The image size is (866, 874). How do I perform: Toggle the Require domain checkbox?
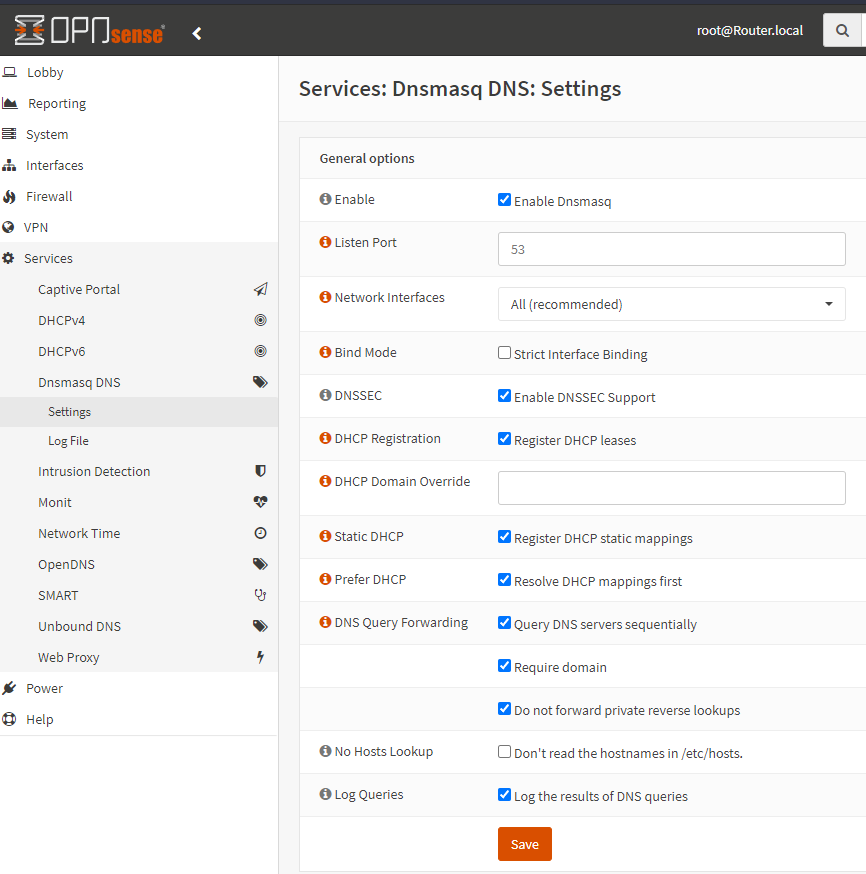tap(504, 666)
